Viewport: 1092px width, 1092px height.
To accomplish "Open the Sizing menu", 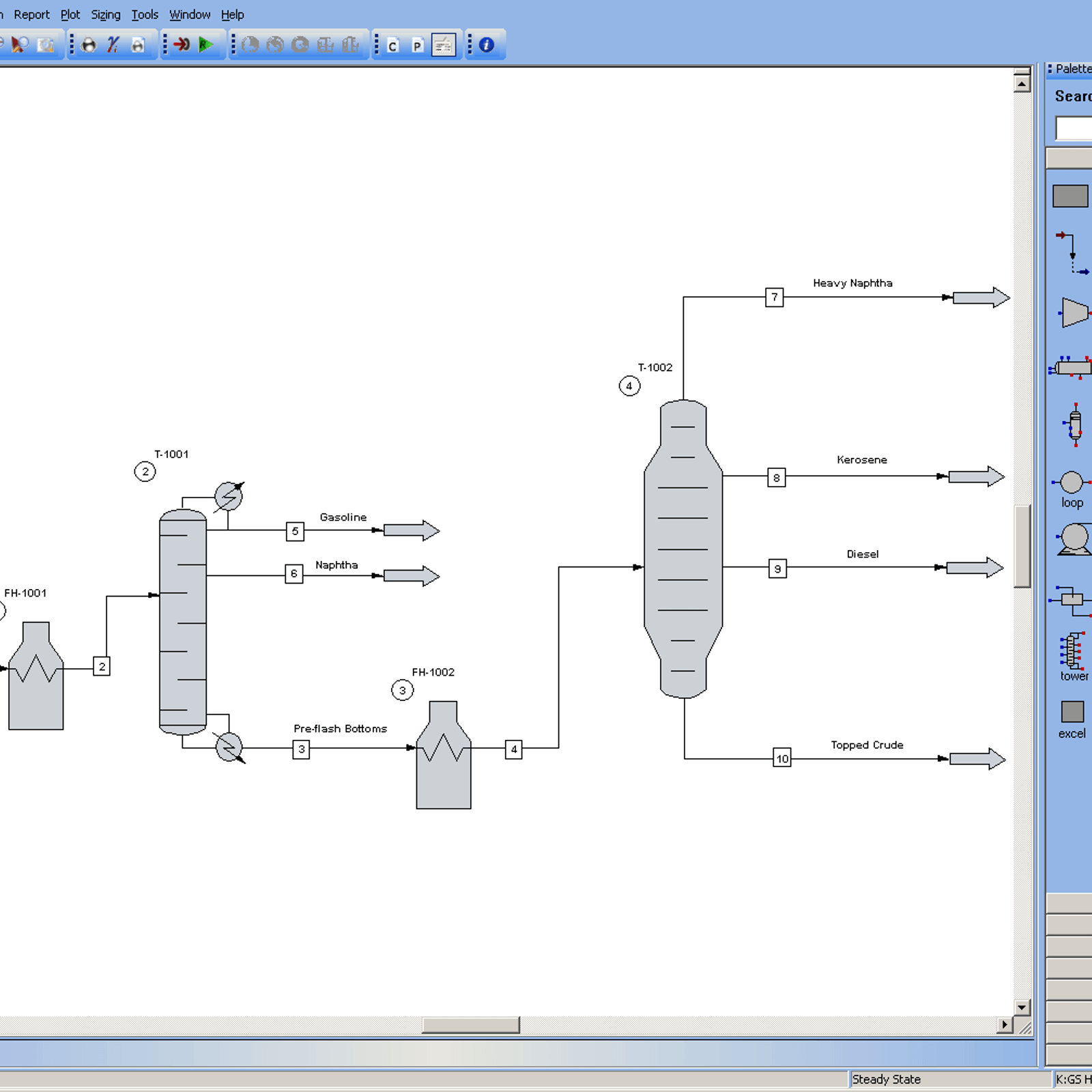I will pyautogui.click(x=106, y=14).
